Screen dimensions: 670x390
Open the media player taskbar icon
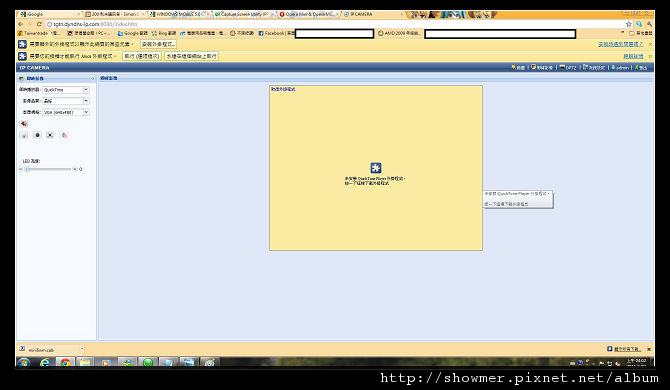point(105,363)
